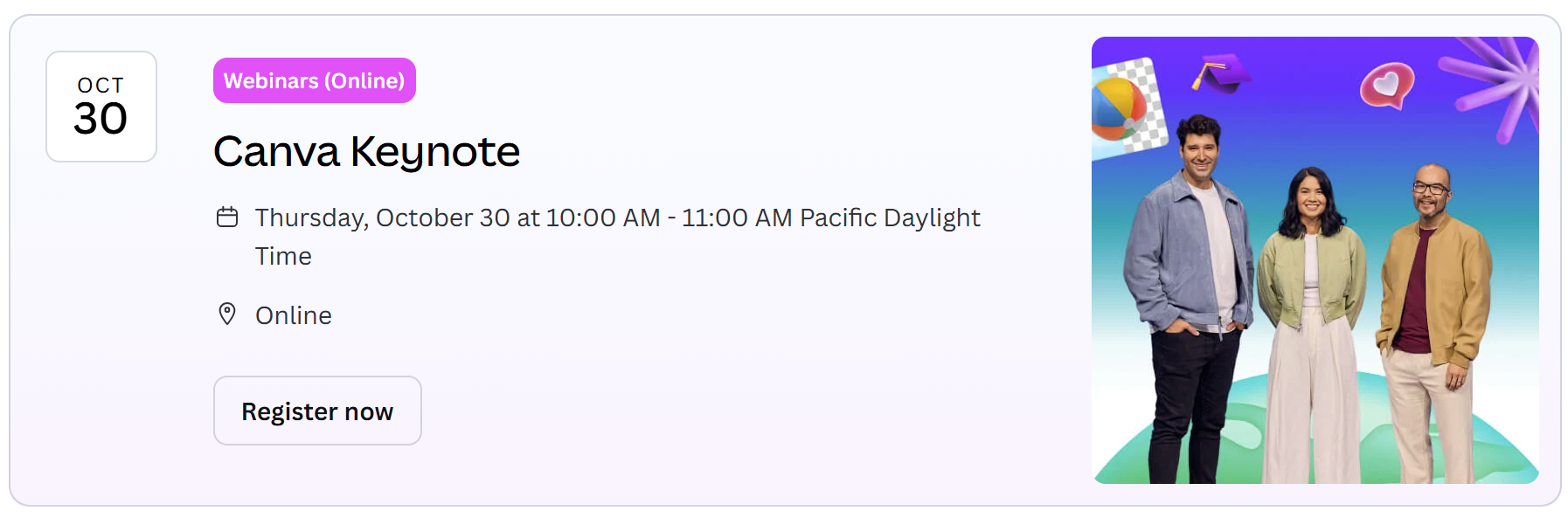
Task: Click the Pacific Daylight Time text
Action: (x=887, y=218)
